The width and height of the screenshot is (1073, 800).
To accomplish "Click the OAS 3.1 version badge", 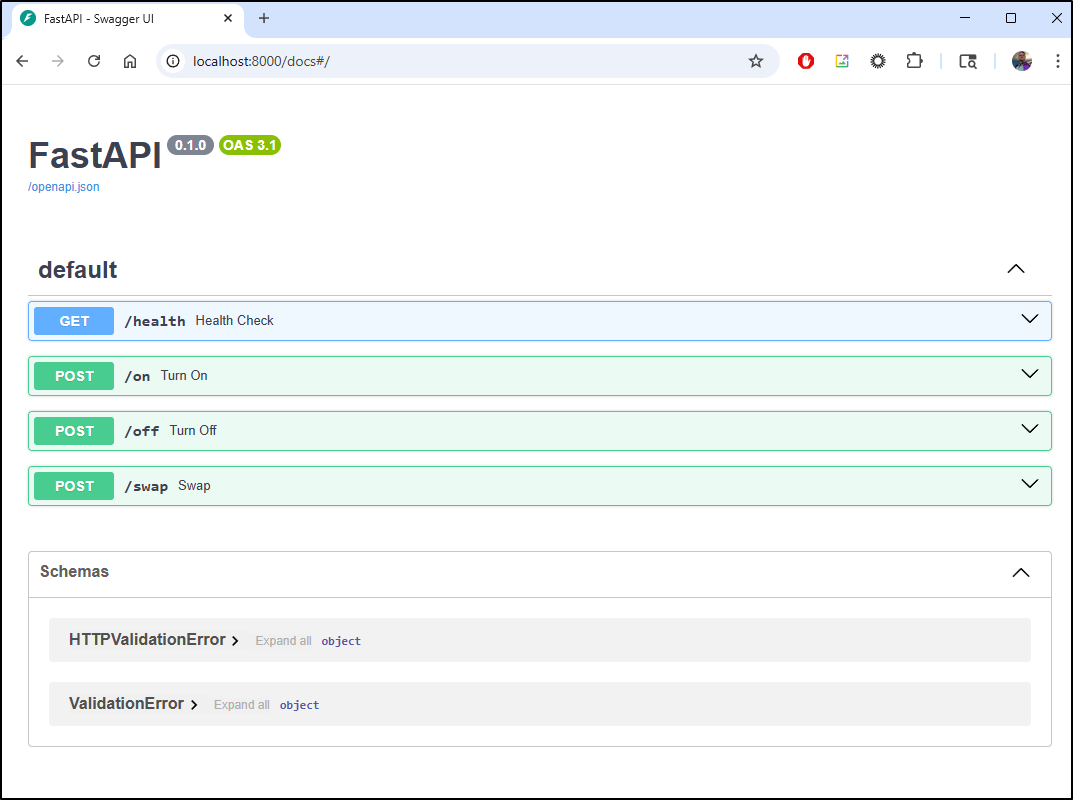I will point(250,145).
